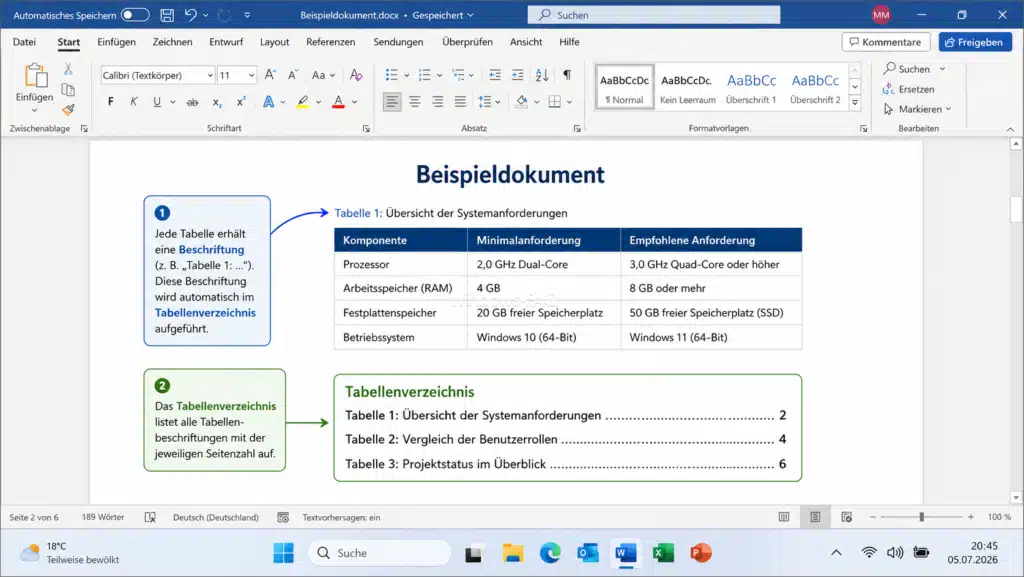Image resolution: width=1024 pixels, height=577 pixels.
Task: Click the proofing book icon in status bar
Action: click(150, 517)
